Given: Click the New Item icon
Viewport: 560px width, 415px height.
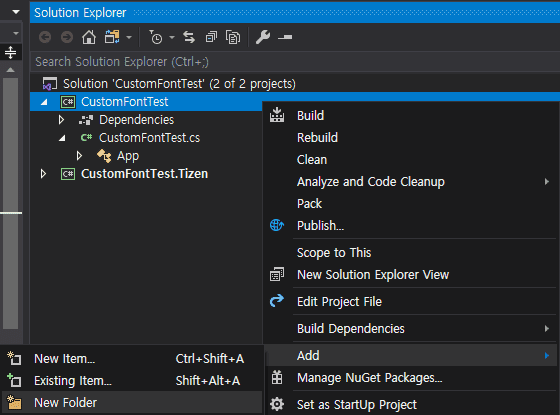Looking at the screenshot, I should point(14,358).
